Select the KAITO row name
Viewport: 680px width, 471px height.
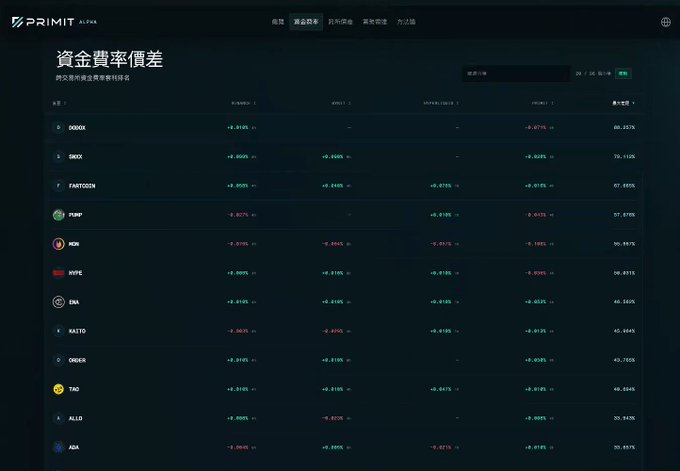(x=77, y=331)
